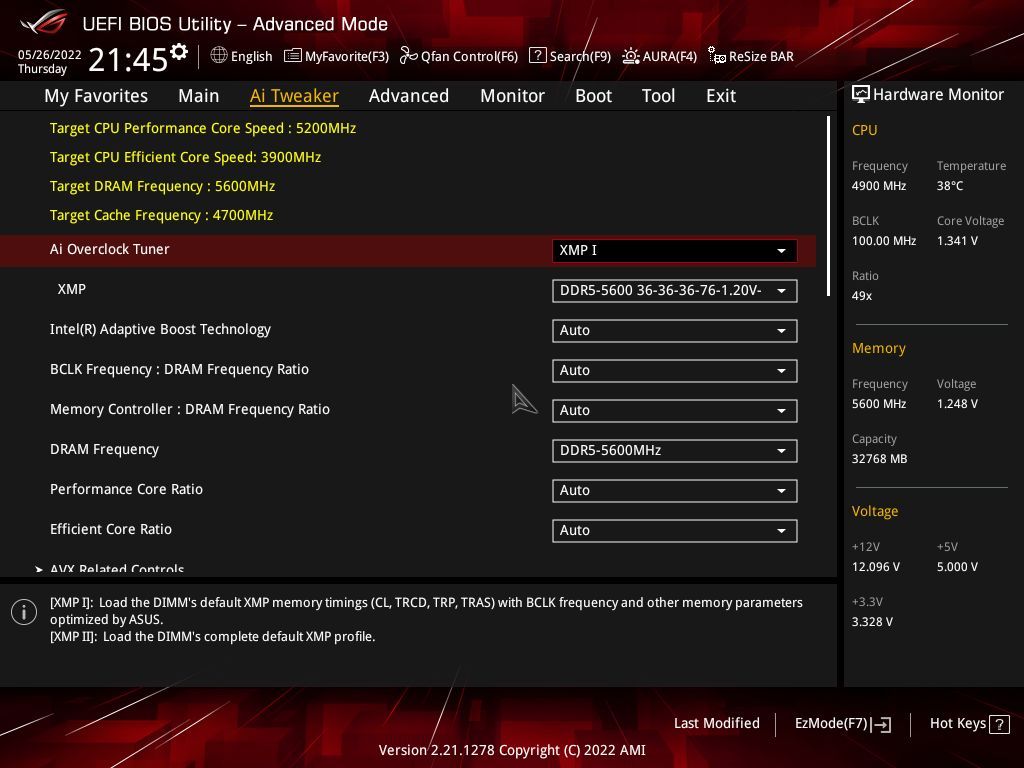
Task: Click the globe language icon
Action: 219,56
